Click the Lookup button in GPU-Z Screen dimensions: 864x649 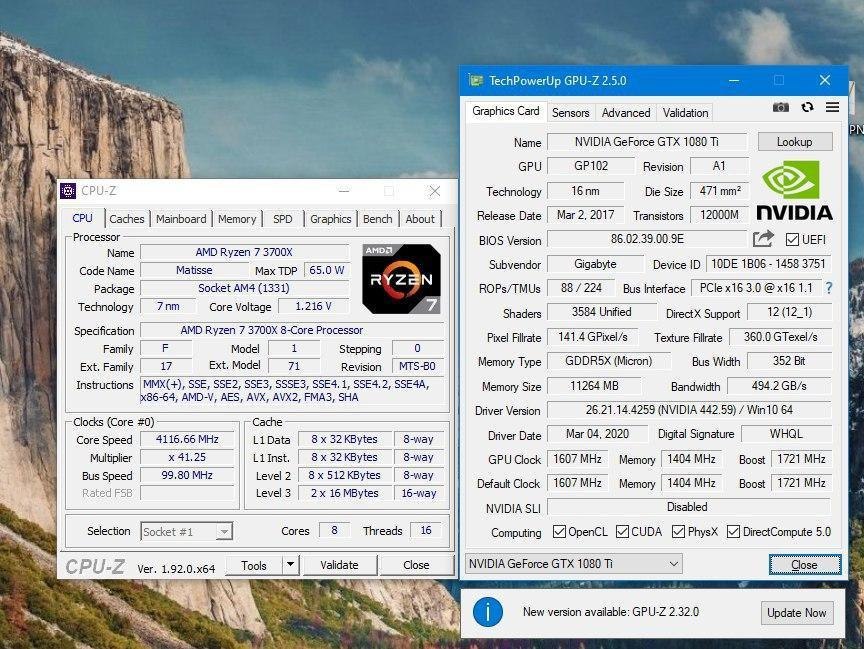pyautogui.click(x=795, y=142)
